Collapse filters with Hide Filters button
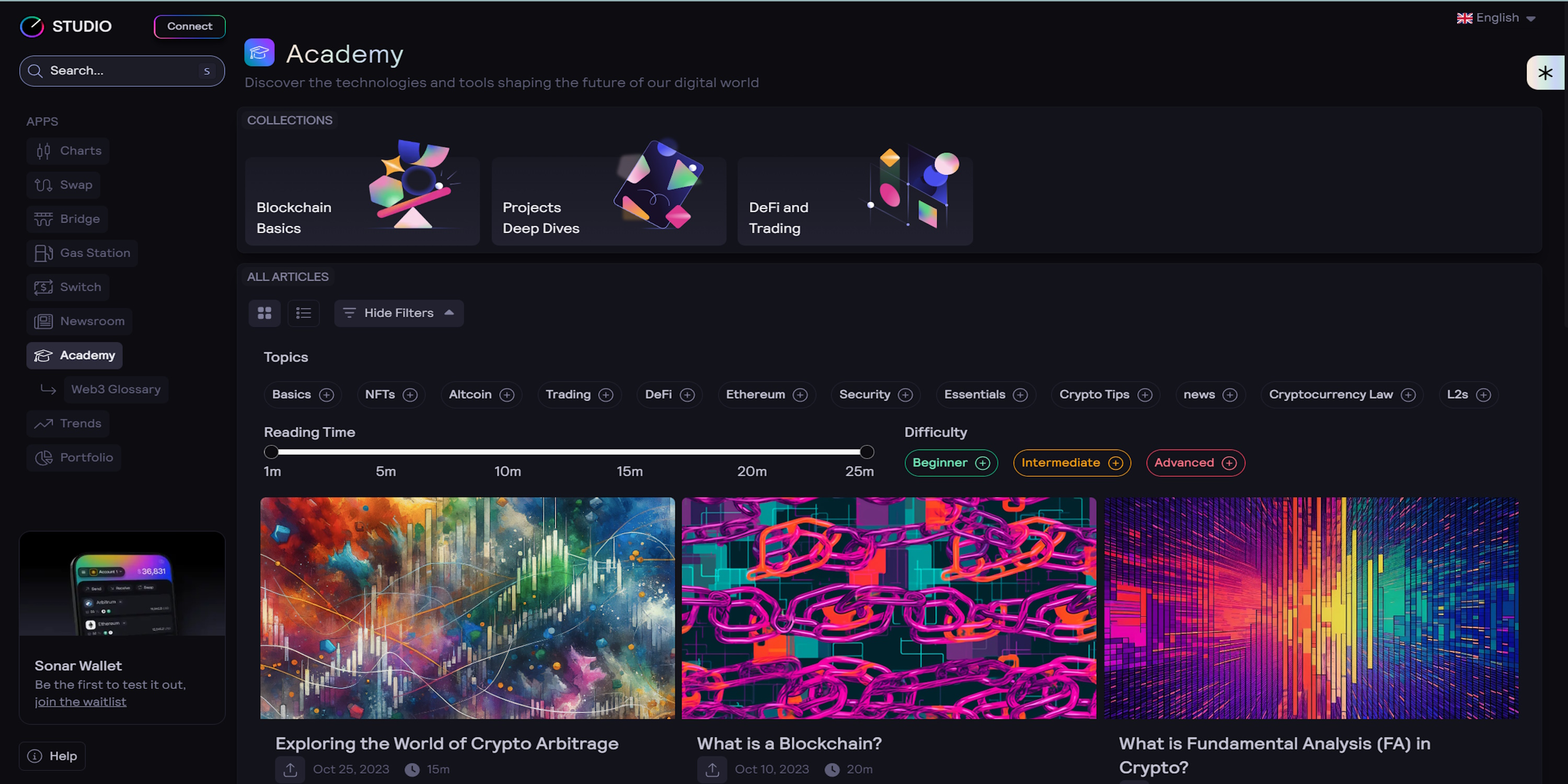Viewport: 1568px width, 784px height. pyautogui.click(x=399, y=313)
